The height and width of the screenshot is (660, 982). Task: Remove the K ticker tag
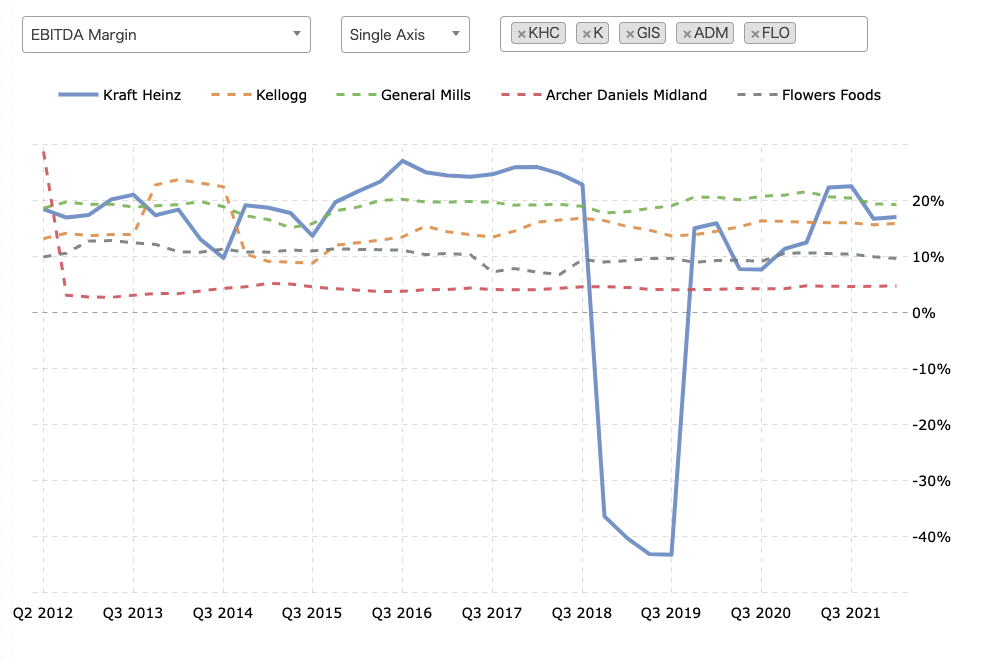586,34
